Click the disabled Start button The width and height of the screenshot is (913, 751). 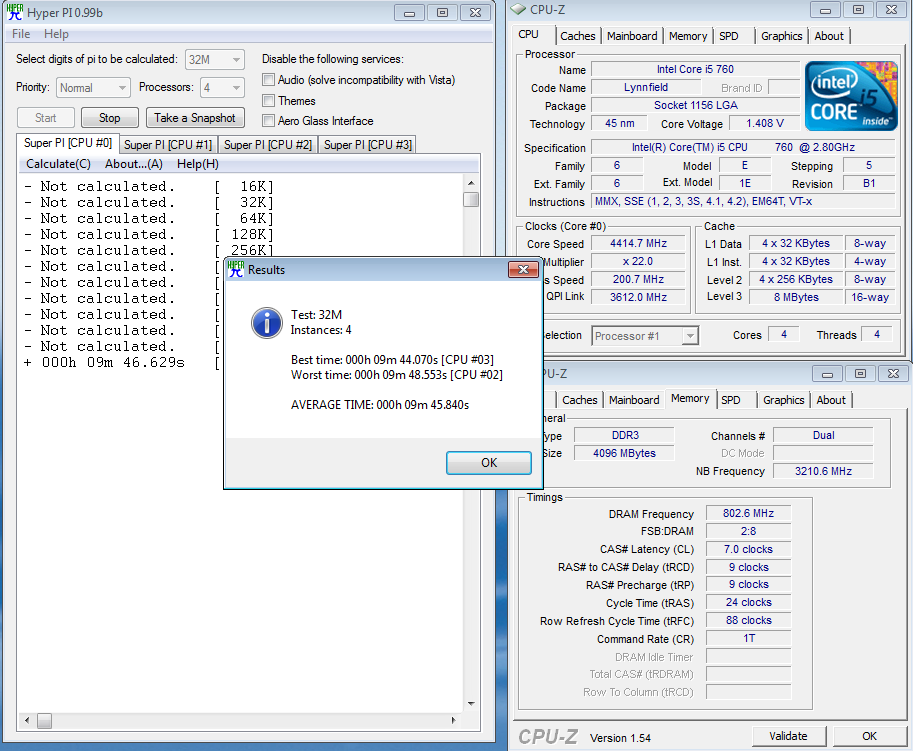(46, 118)
